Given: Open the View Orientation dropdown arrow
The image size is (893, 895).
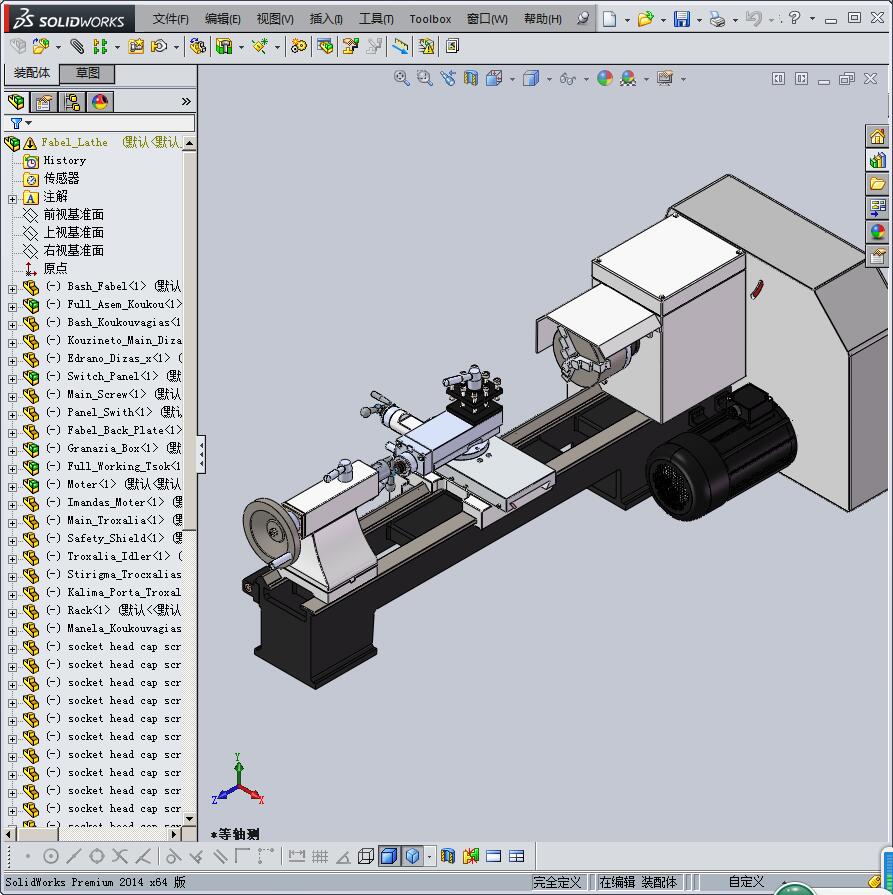Looking at the screenshot, I should (512, 79).
